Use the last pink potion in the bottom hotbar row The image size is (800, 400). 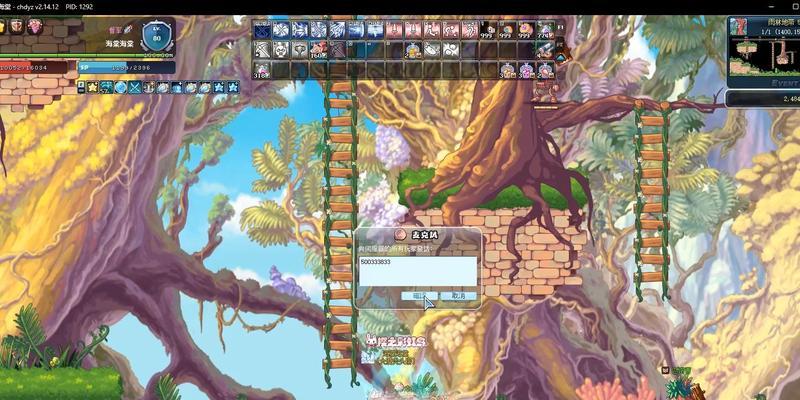click(545, 70)
